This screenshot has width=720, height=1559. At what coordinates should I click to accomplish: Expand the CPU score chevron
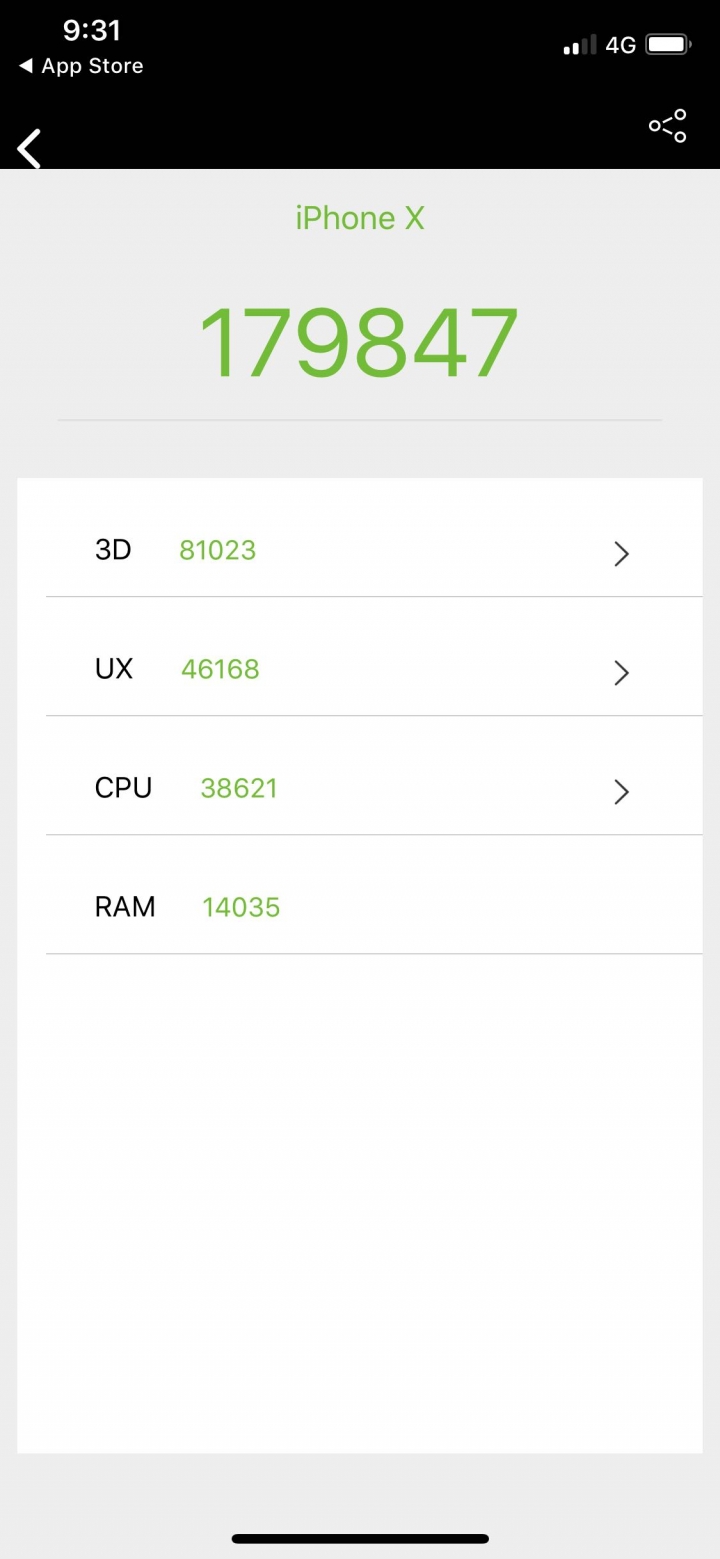[621, 791]
